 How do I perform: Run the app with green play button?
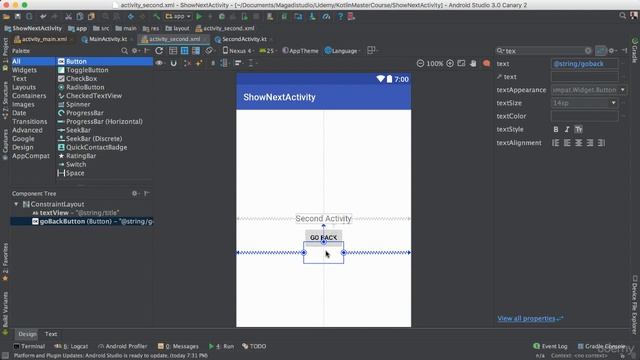(x=199, y=17)
